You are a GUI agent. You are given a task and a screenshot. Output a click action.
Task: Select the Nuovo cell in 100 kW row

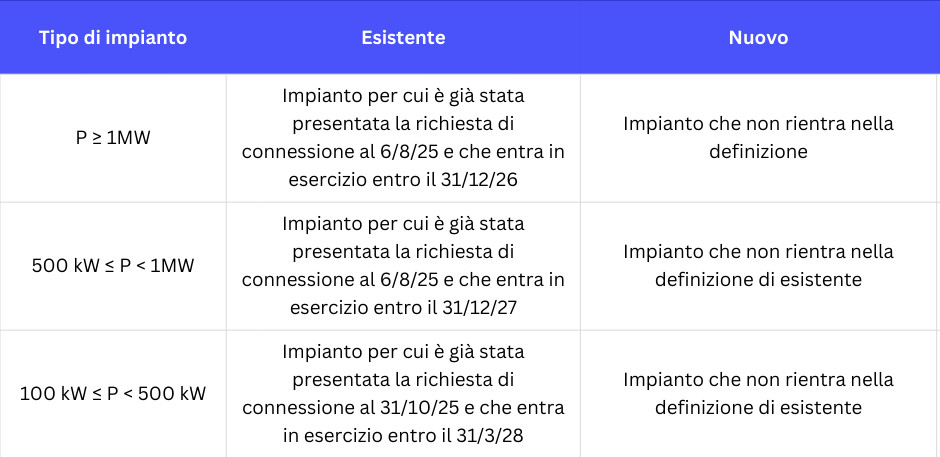coord(758,394)
